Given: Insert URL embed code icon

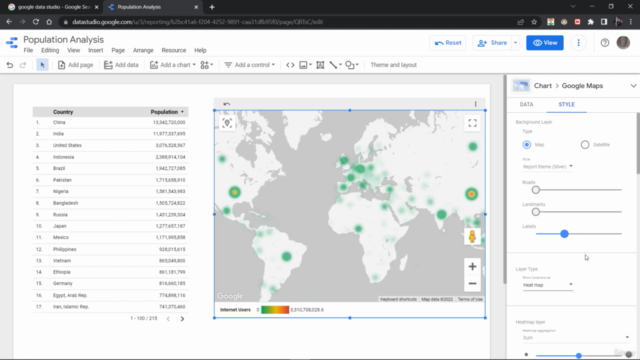Looking at the screenshot, I should coord(290,65).
